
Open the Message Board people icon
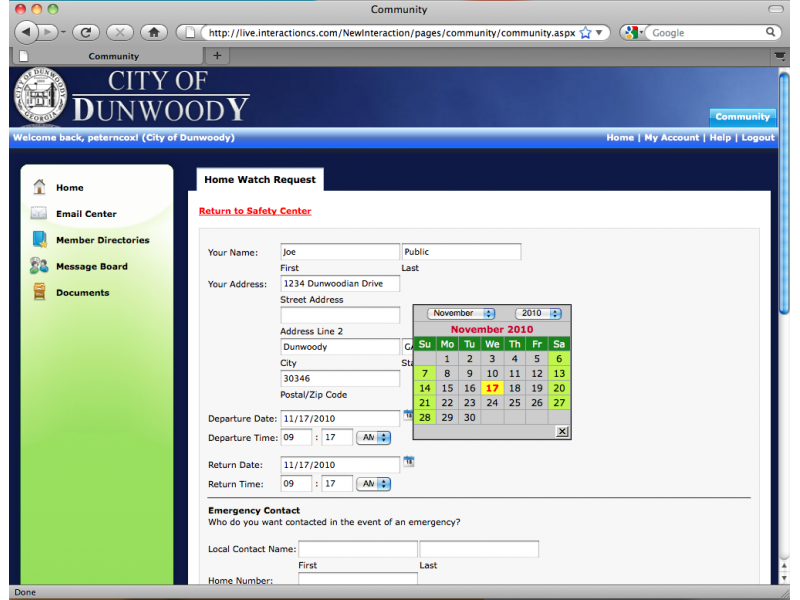[x=37, y=266]
